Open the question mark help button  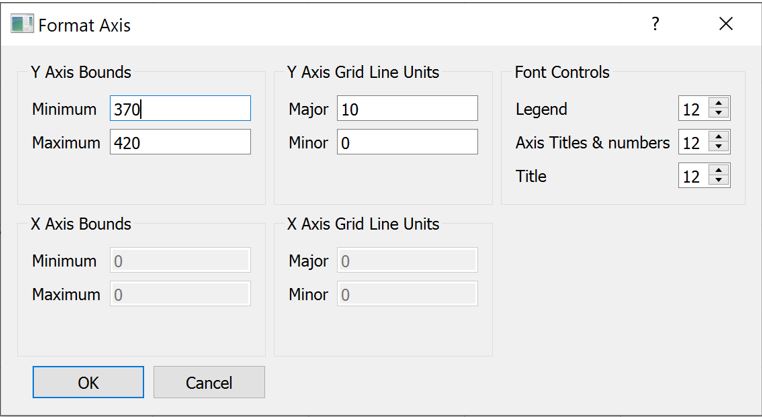pyautogui.click(x=655, y=24)
